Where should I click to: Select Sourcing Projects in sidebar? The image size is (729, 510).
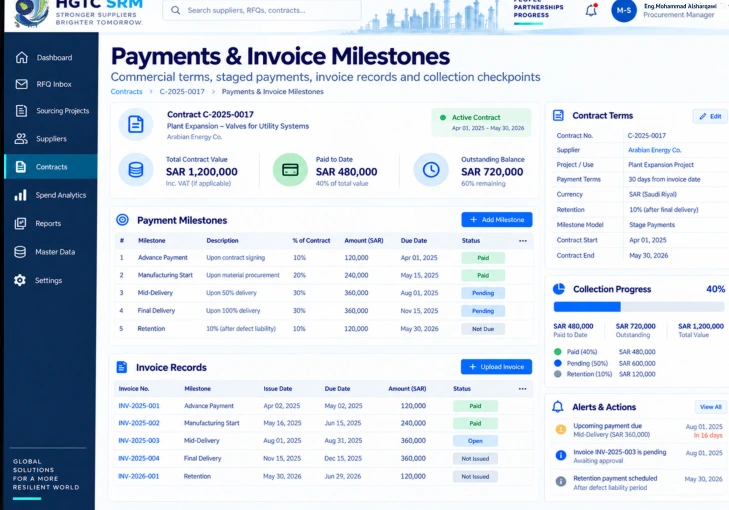tap(51, 111)
